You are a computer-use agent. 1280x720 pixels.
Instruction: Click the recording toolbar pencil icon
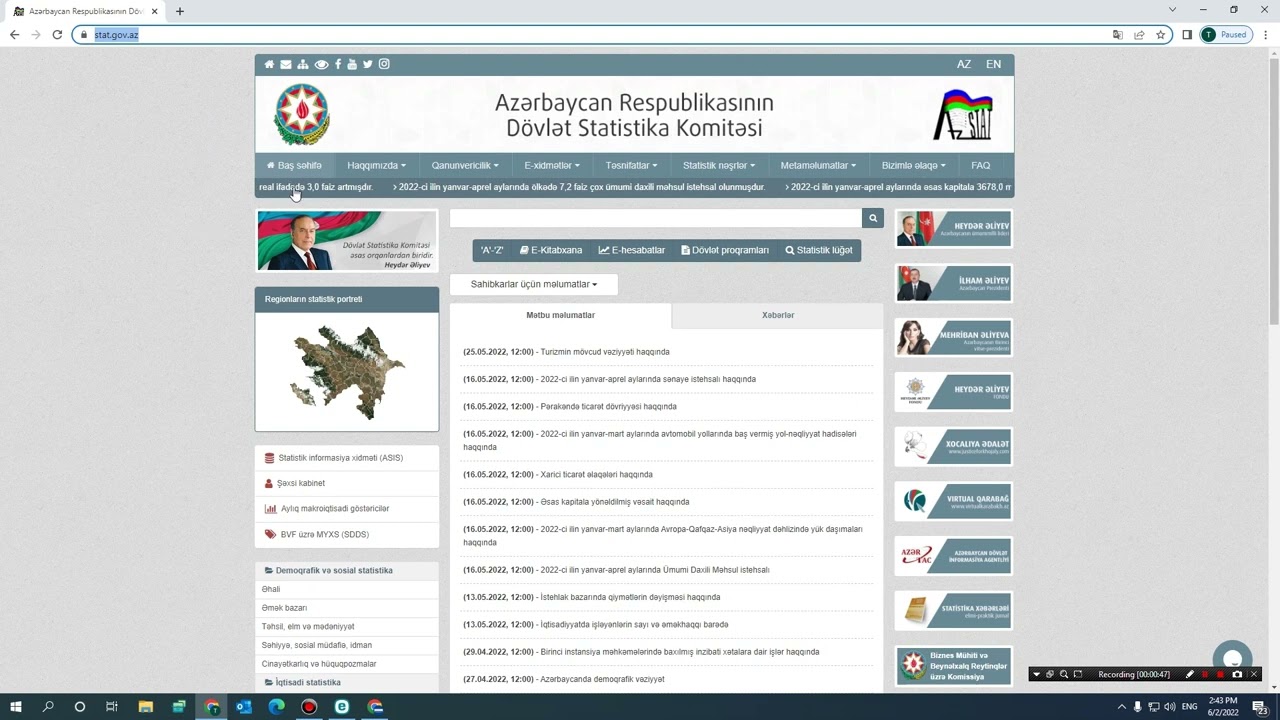[1189, 674]
